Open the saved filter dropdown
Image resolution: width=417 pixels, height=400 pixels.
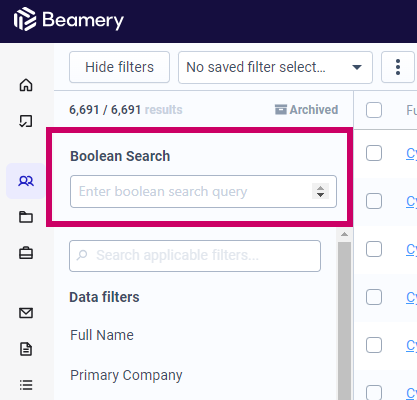coord(275,67)
